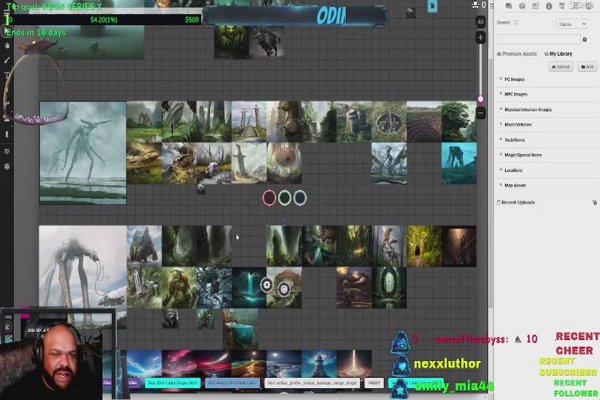Select the green oval portal image
This screenshot has width=600, height=400.
(389, 287)
